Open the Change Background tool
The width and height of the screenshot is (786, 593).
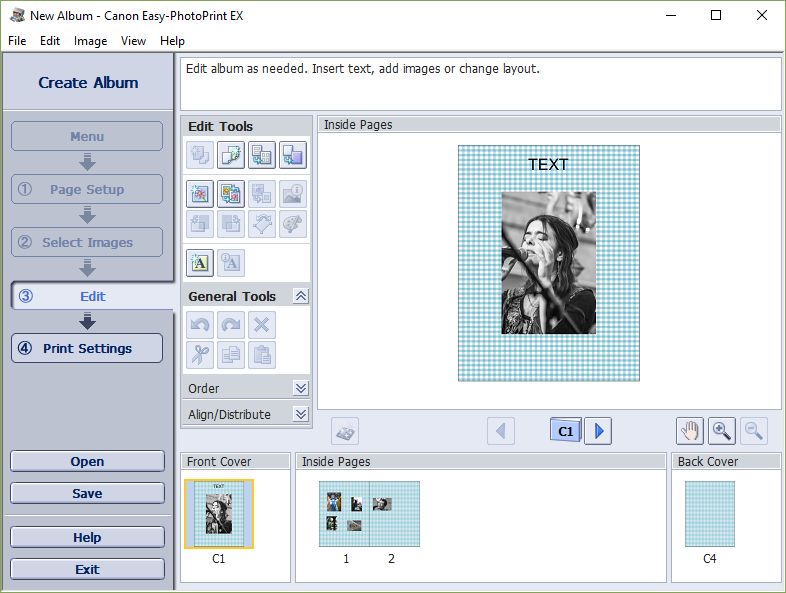coord(293,154)
